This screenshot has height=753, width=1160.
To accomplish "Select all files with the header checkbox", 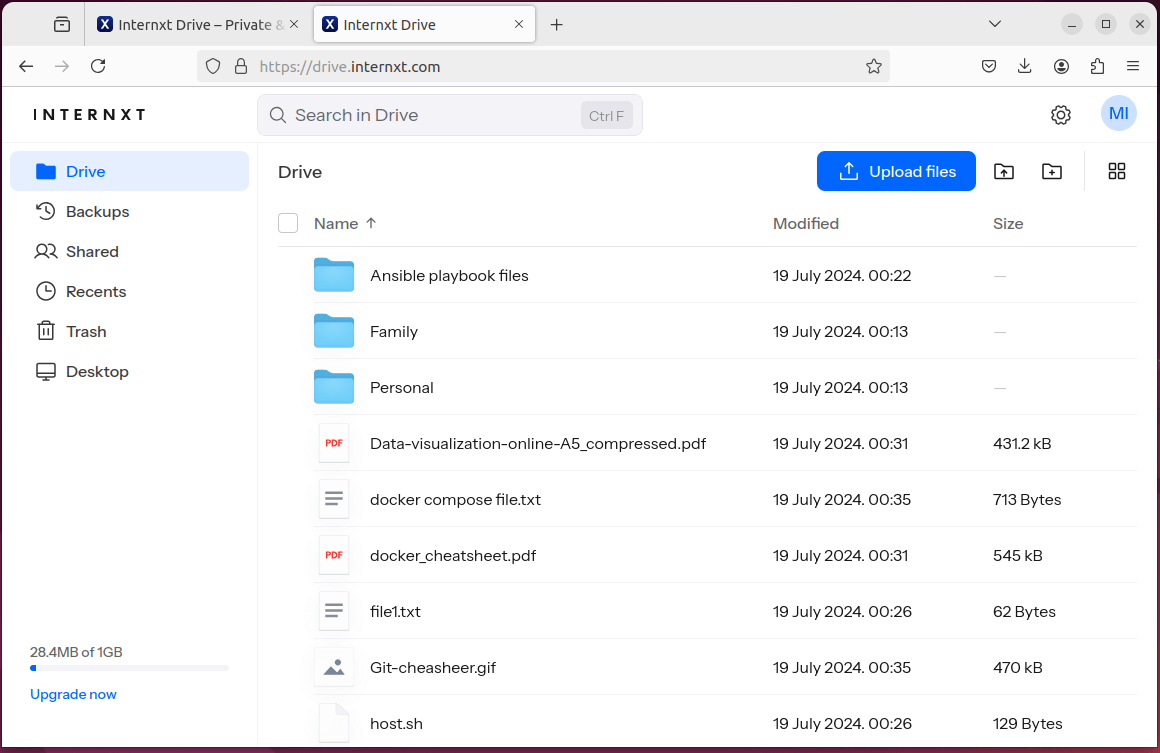I will tap(288, 223).
